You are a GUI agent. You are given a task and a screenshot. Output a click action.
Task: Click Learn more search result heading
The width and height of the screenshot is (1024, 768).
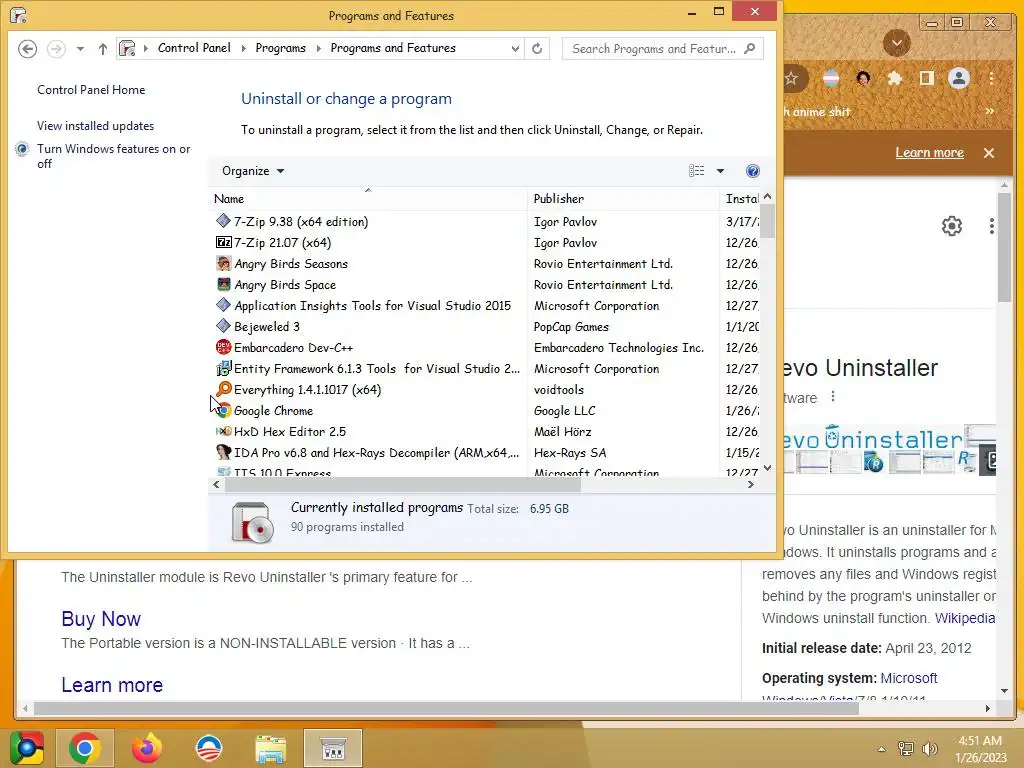pos(112,685)
